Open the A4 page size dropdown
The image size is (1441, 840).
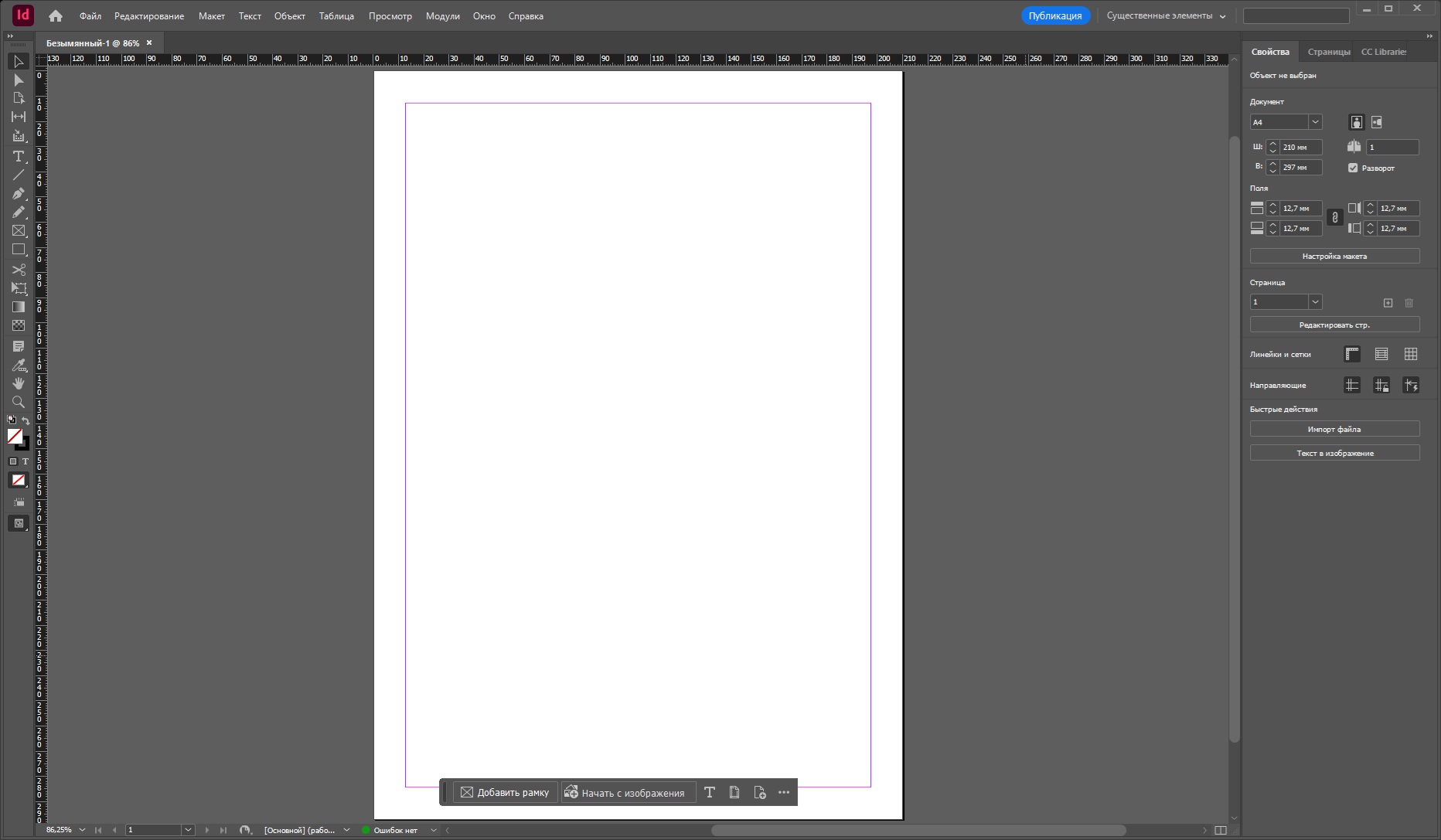[x=1315, y=122]
